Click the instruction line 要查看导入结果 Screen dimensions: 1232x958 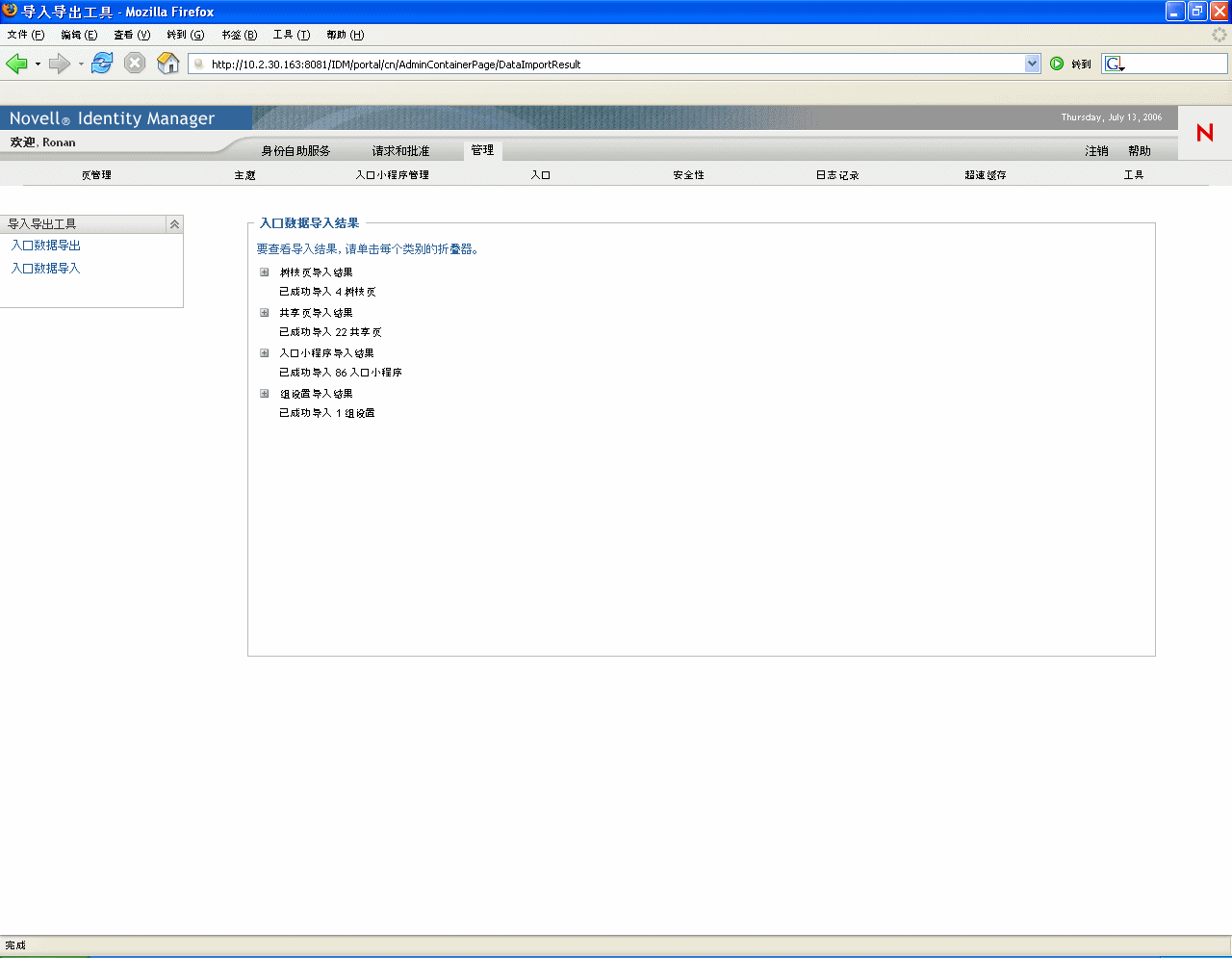pyautogui.click(x=368, y=249)
